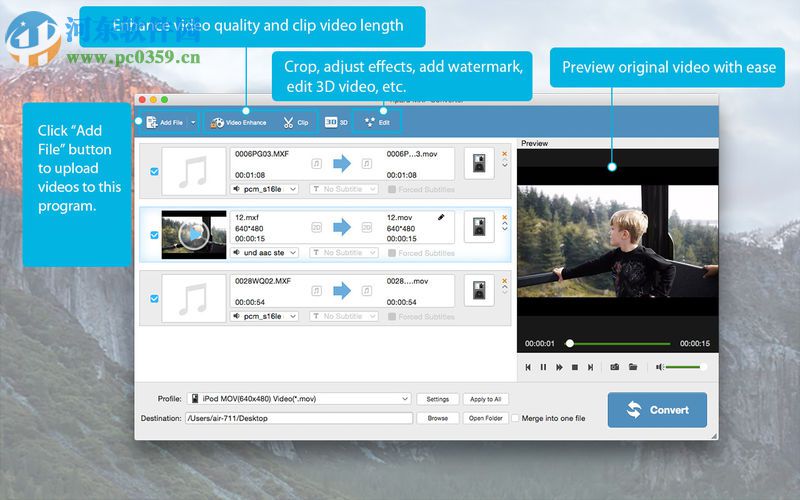Viewport: 800px width, 500px height.
Task: Take a snapshot of the preview
Action: pyautogui.click(x=615, y=367)
